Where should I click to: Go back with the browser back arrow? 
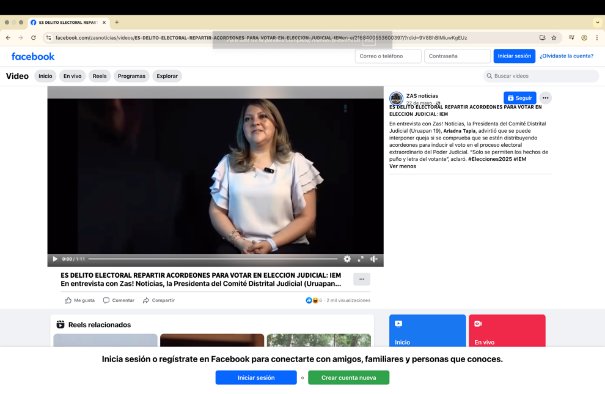(x=8, y=38)
